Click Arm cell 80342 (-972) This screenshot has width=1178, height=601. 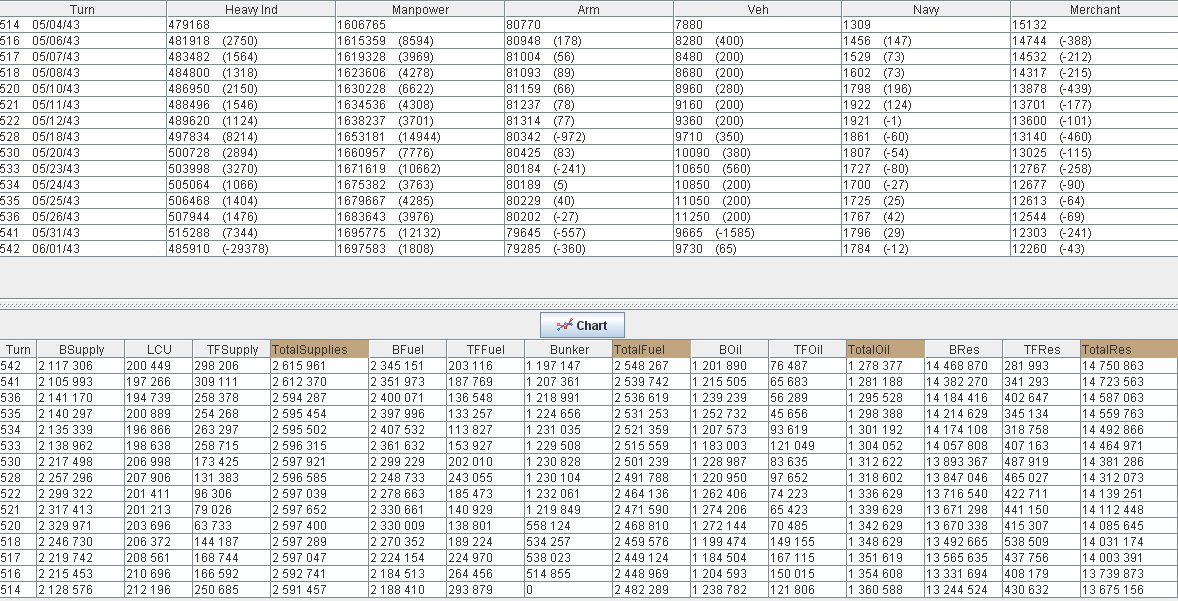click(588, 137)
